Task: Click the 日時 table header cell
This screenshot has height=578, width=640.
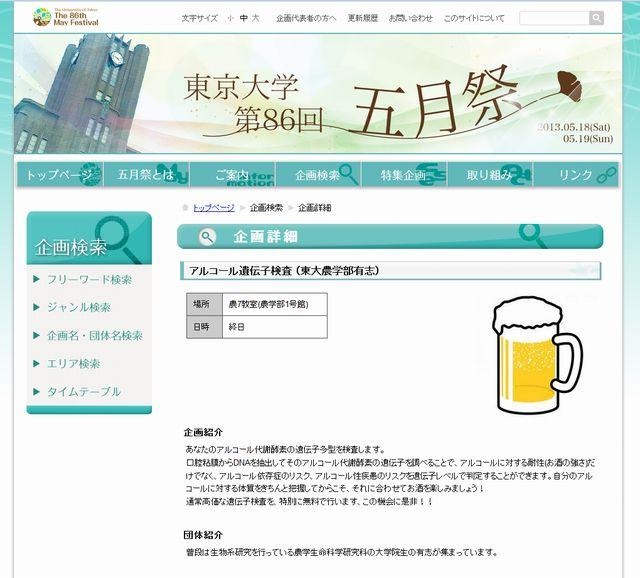Action: tap(204, 327)
